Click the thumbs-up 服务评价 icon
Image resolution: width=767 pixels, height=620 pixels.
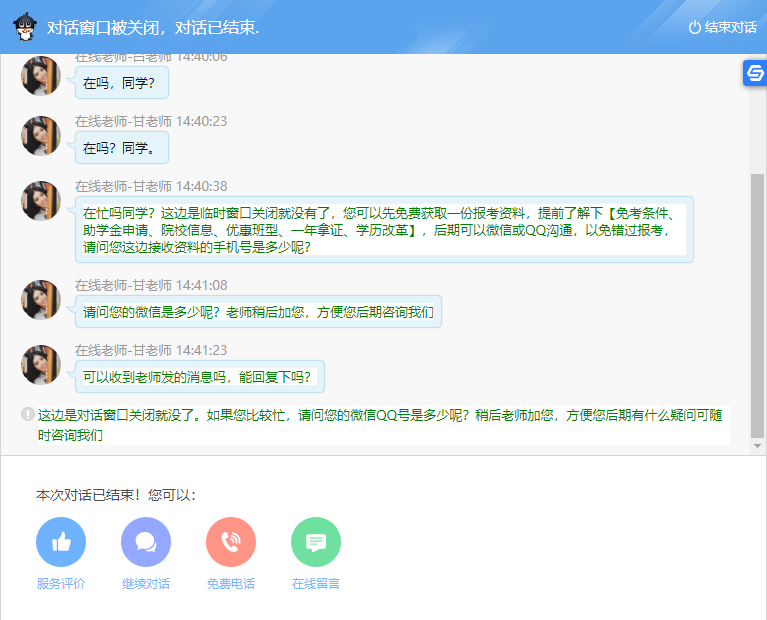(x=61, y=542)
